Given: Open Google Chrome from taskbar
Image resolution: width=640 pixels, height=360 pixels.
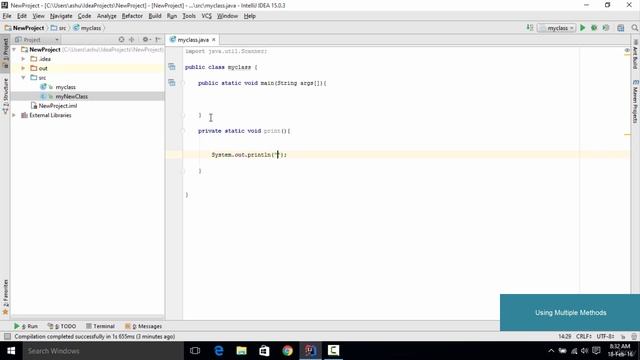Looking at the screenshot, I should [287, 351].
